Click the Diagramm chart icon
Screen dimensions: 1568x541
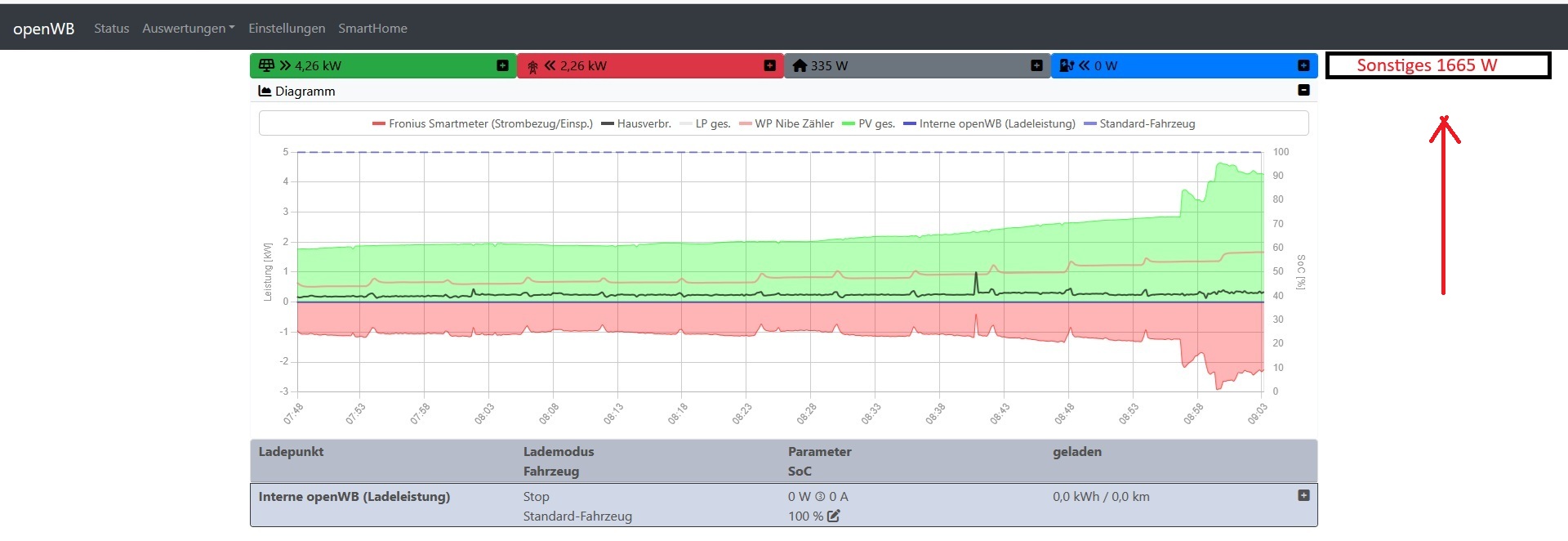pos(265,92)
